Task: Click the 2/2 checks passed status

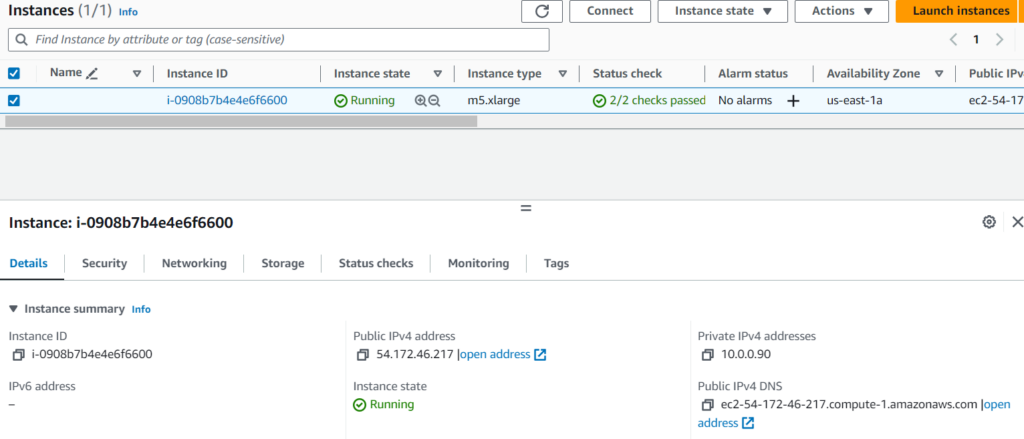Action: click(x=649, y=101)
